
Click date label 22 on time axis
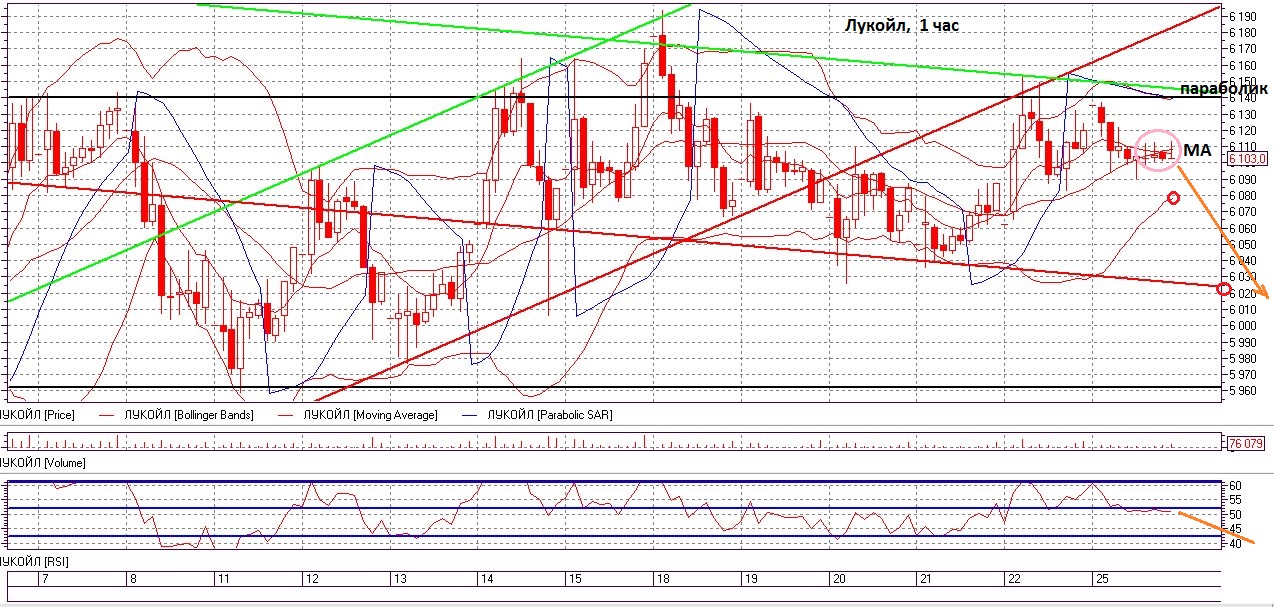(1013, 580)
